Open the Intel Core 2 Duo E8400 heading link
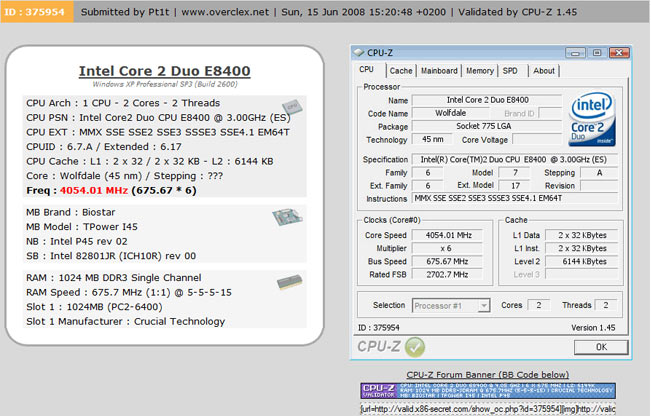This screenshot has width=651, height=416. (164, 71)
